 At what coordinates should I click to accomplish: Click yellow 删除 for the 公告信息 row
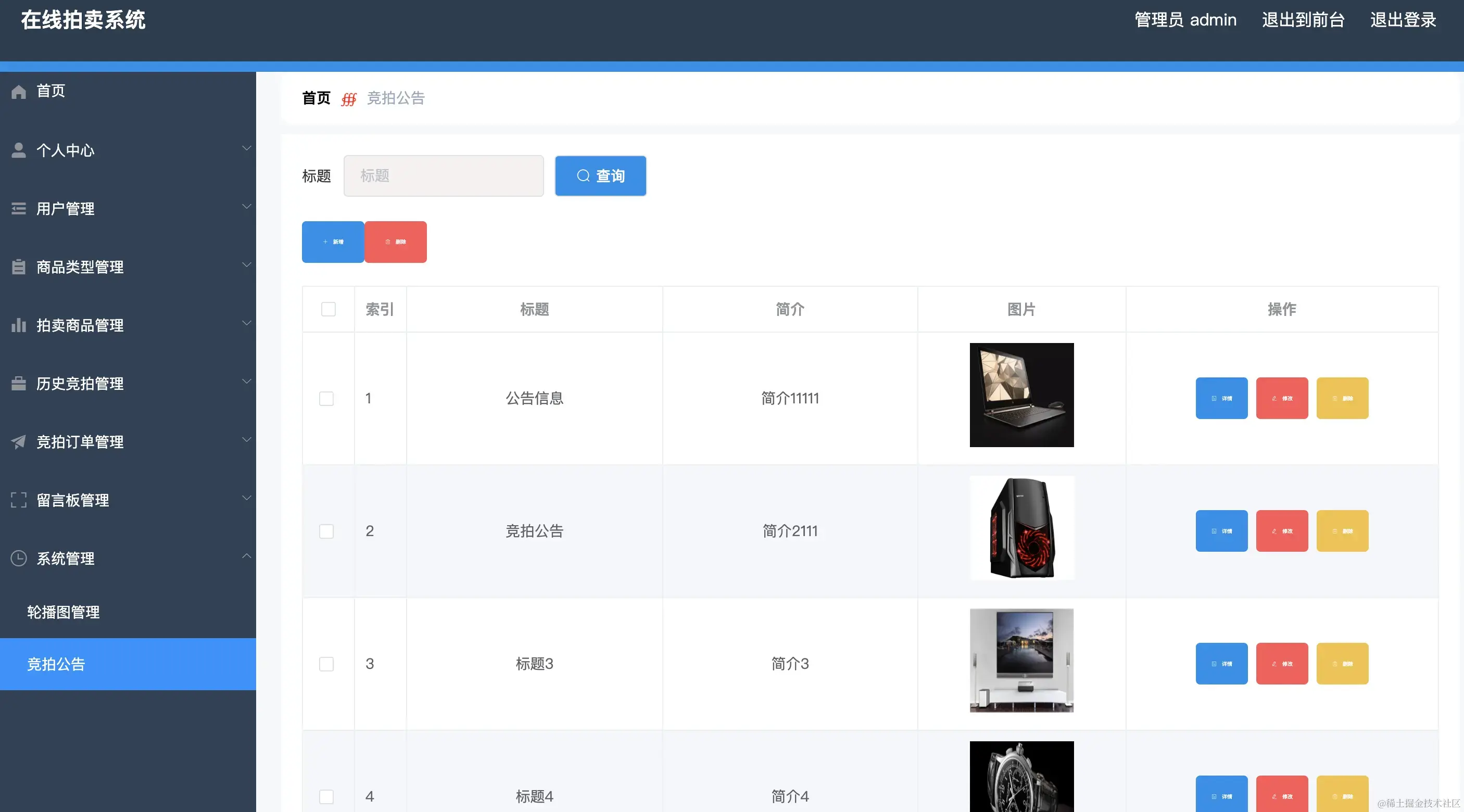click(x=1342, y=398)
